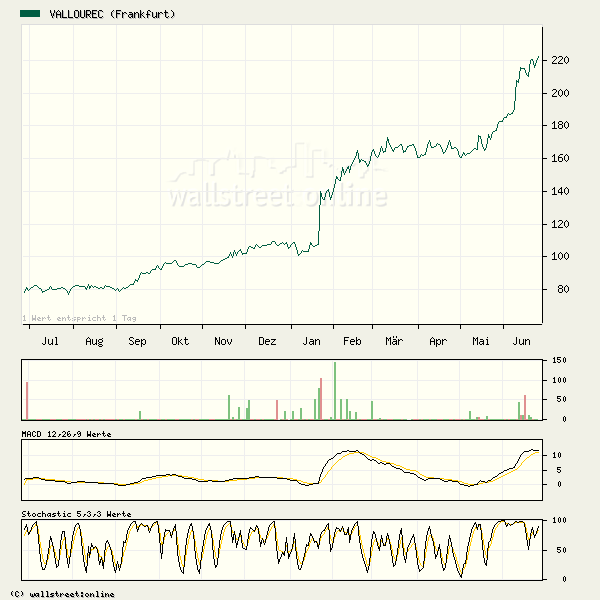The width and height of the screenshot is (600, 600).
Task: Click the Feb month label
Action: tap(352, 341)
